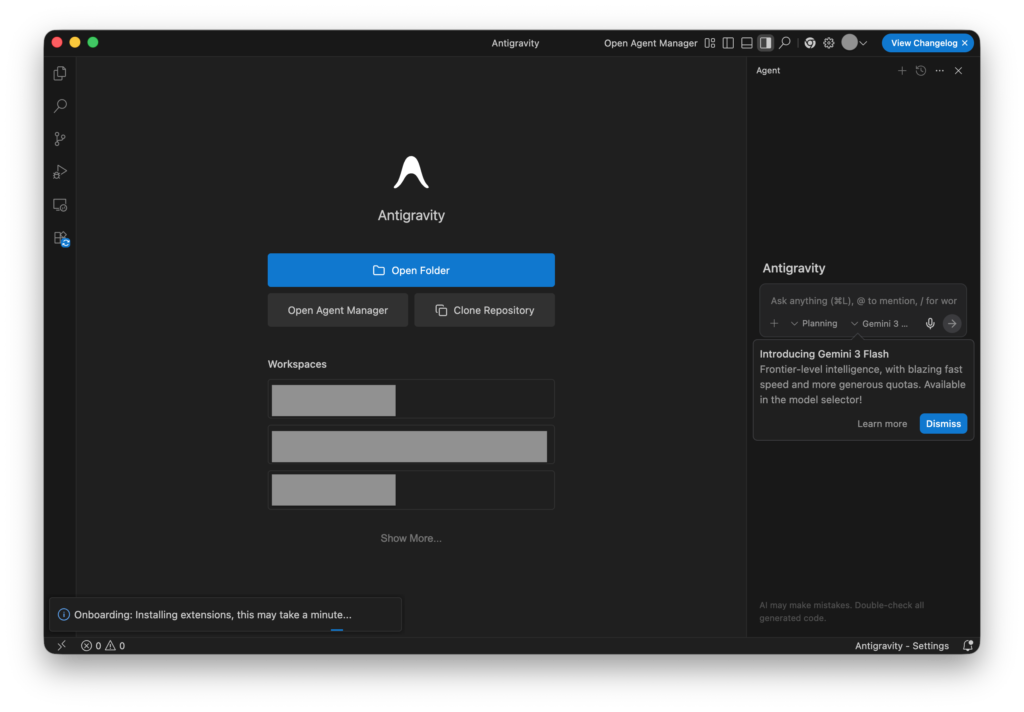1024x712 pixels.
Task: Open the Remote Explorer view
Action: pos(60,205)
